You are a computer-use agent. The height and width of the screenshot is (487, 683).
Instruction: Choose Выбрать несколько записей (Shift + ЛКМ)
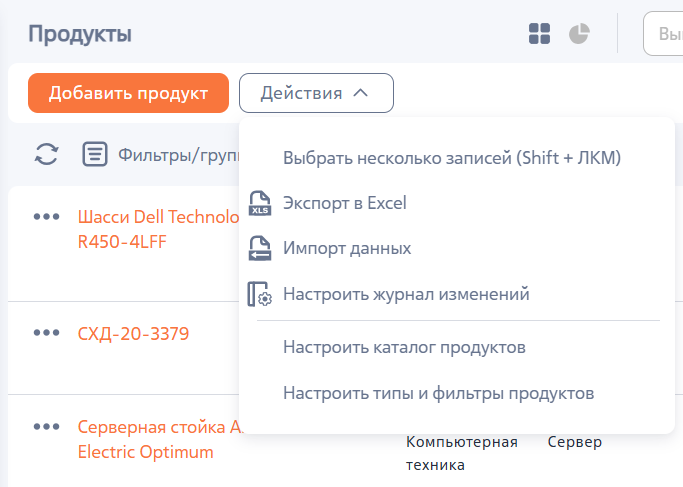(x=457, y=158)
